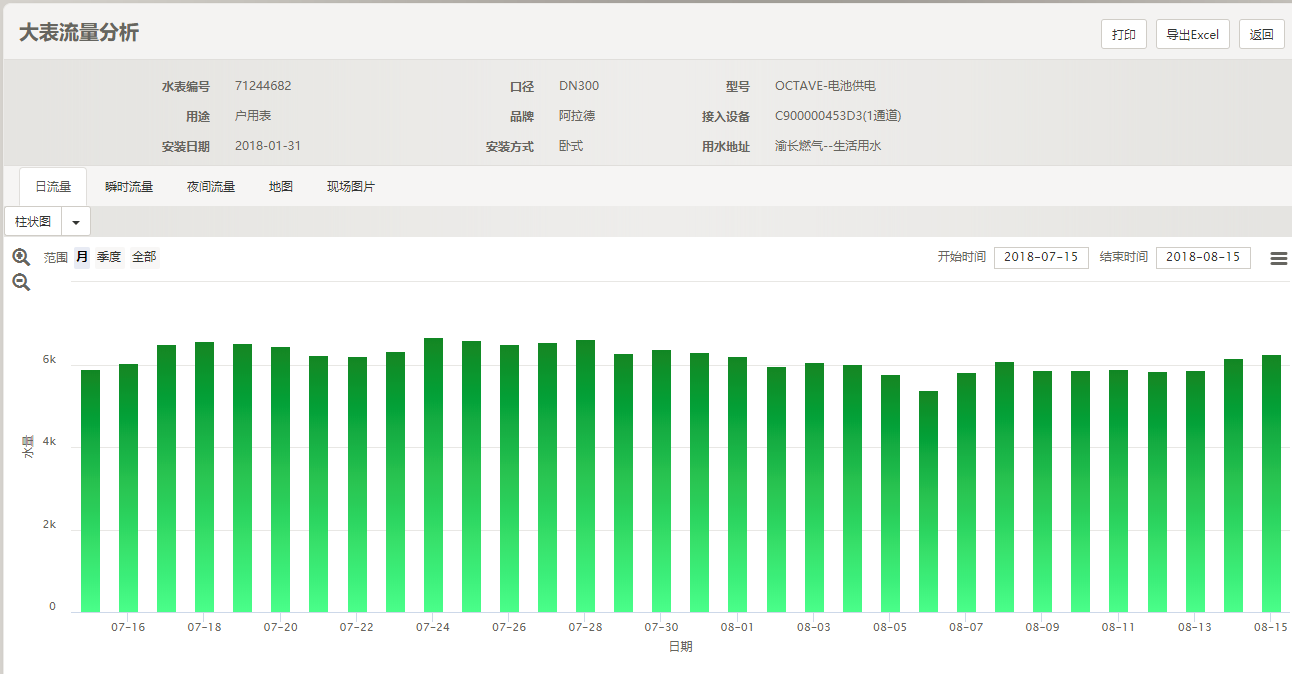Open the chart hamburger menu
Image resolution: width=1292 pixels, height=674 pixels.
[x=1279, y=258]
